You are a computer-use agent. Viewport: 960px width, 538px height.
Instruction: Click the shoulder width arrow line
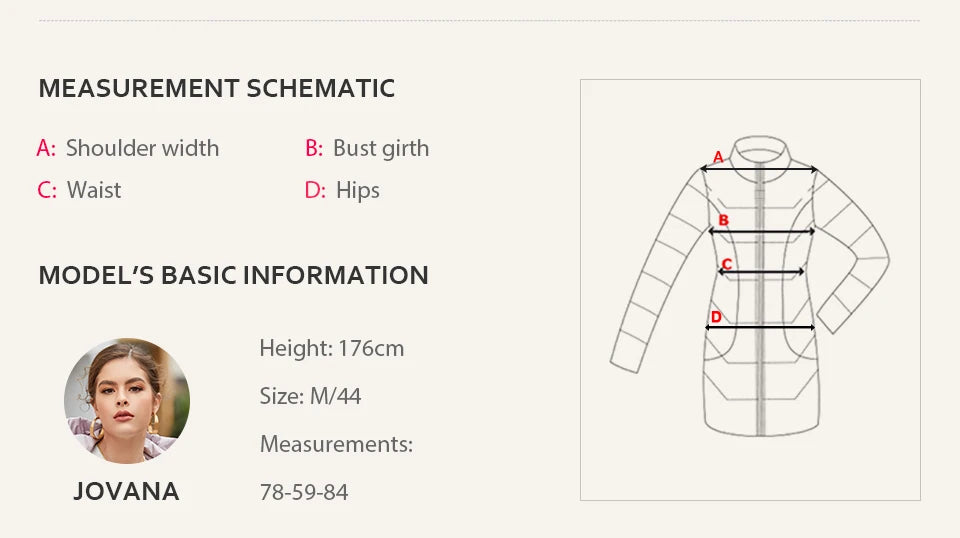[x=760, y=169]
